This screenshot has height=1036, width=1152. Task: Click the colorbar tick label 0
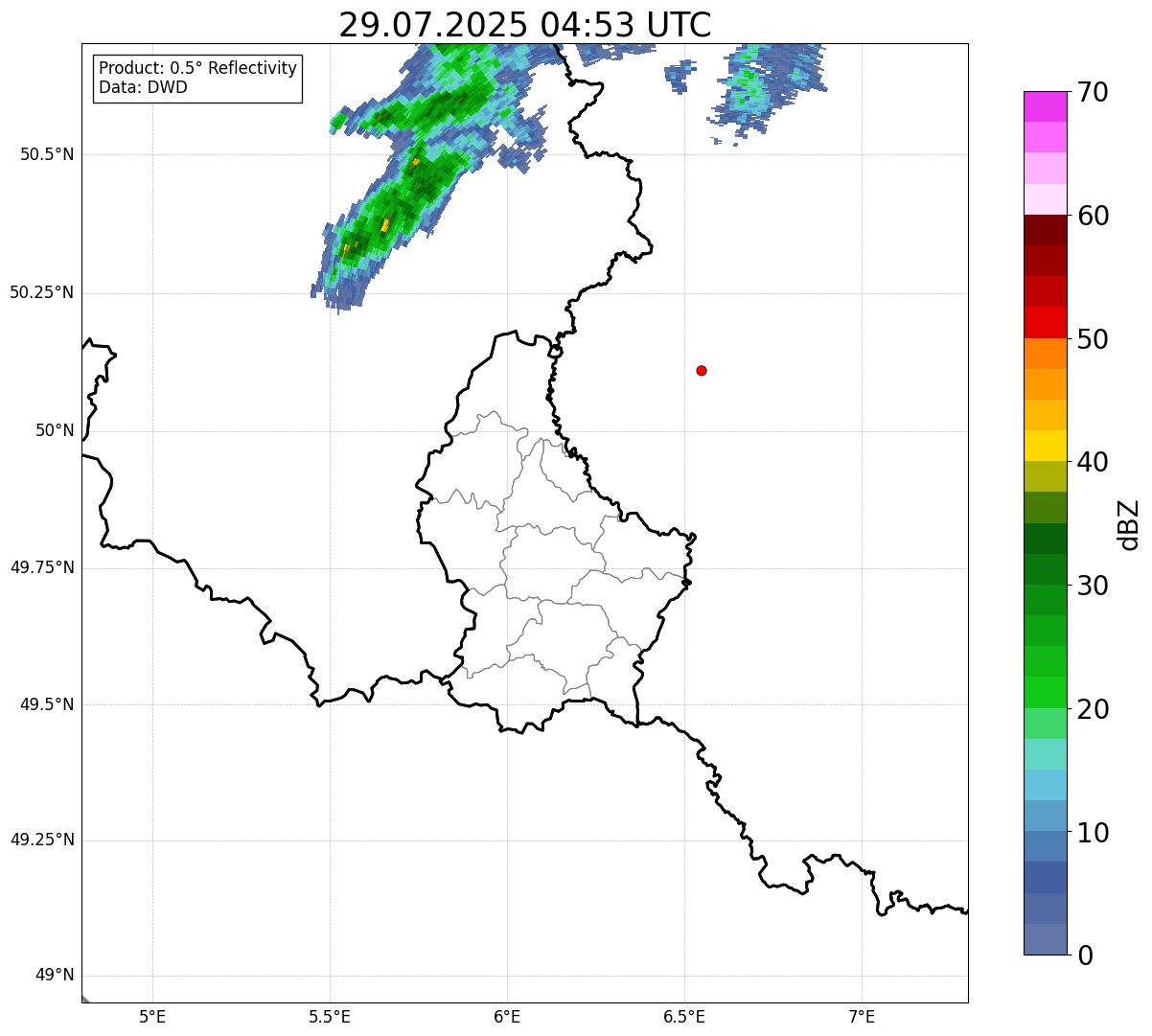pyautogui.click(x=1085, y=955)
